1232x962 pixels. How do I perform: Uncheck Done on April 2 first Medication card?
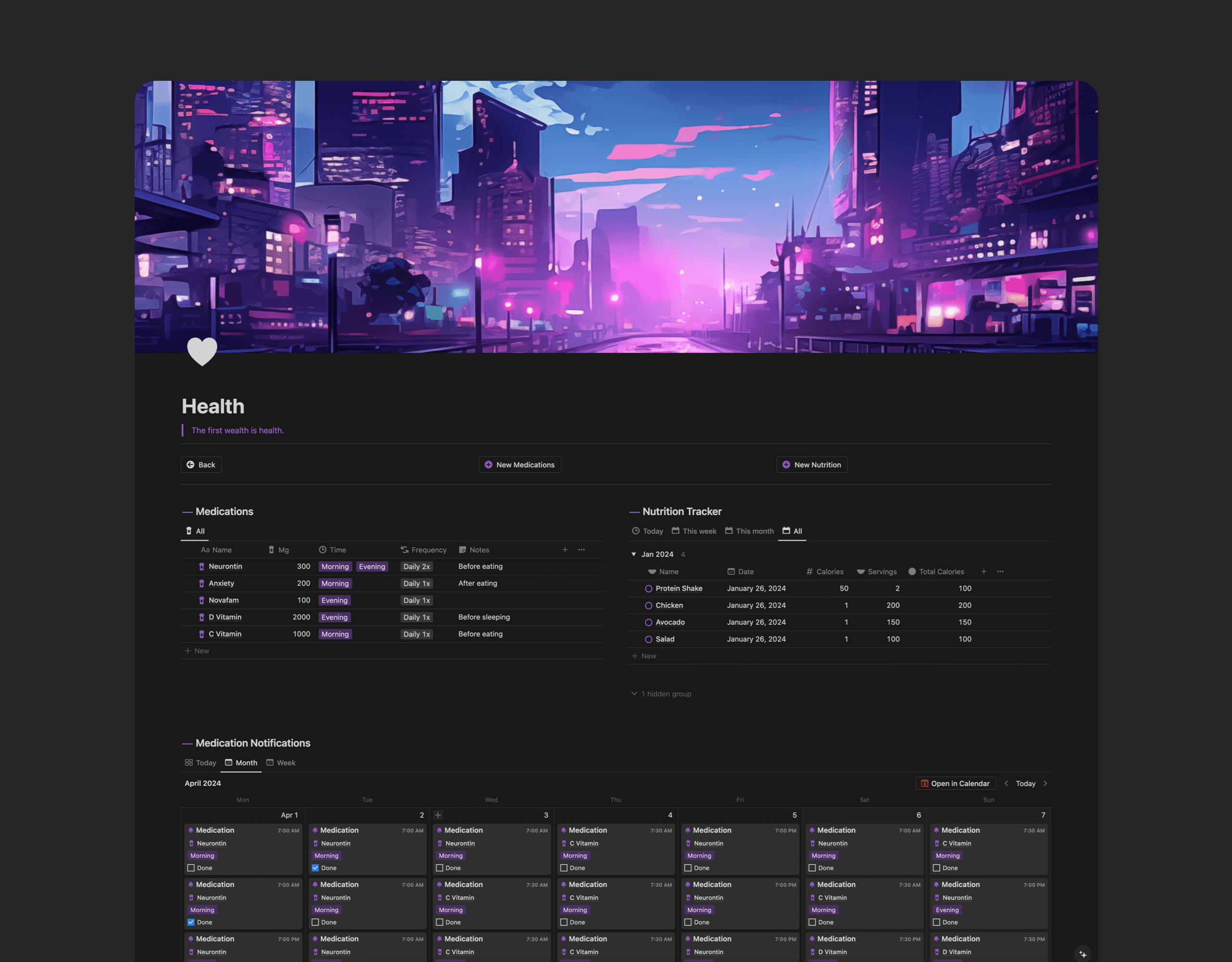(x=315, y=868)
